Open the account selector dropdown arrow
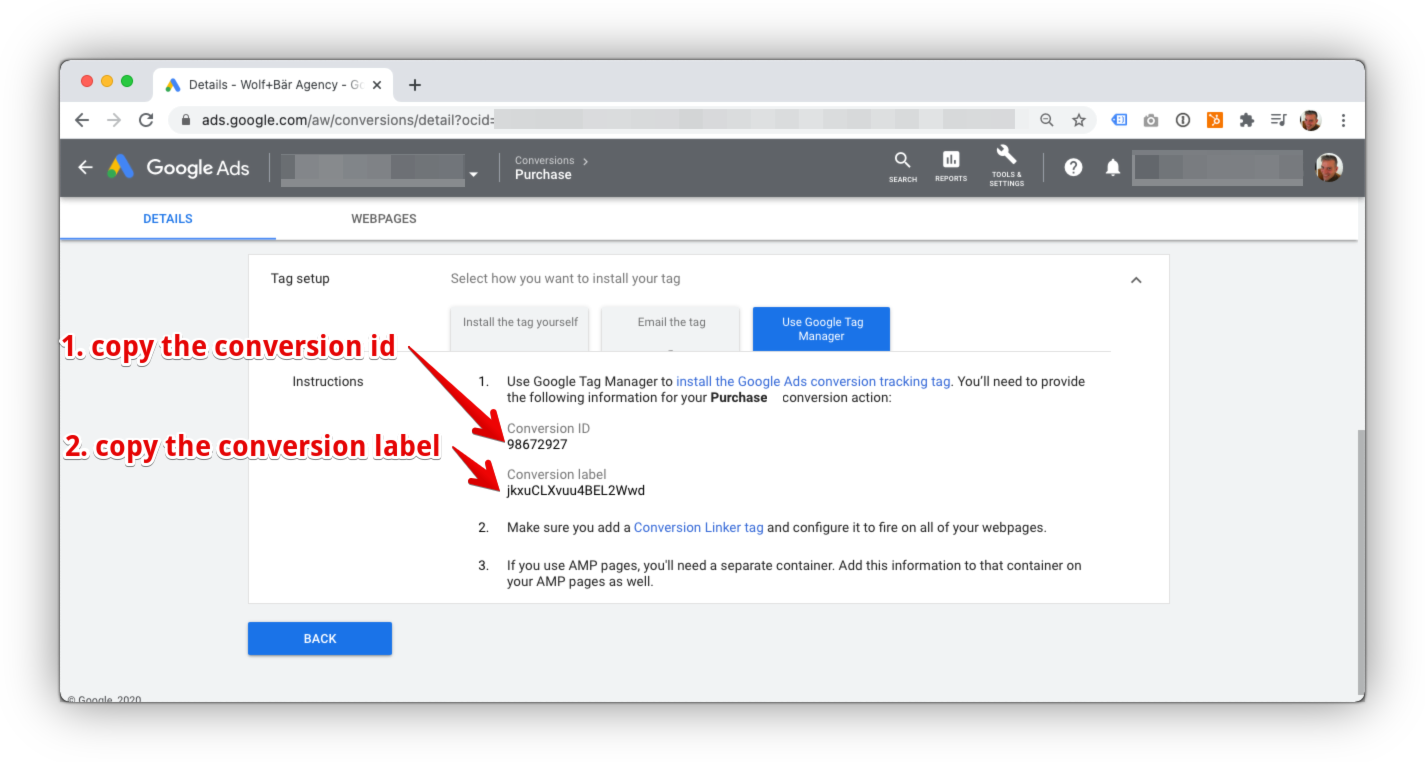 click(x=473, y=175)
